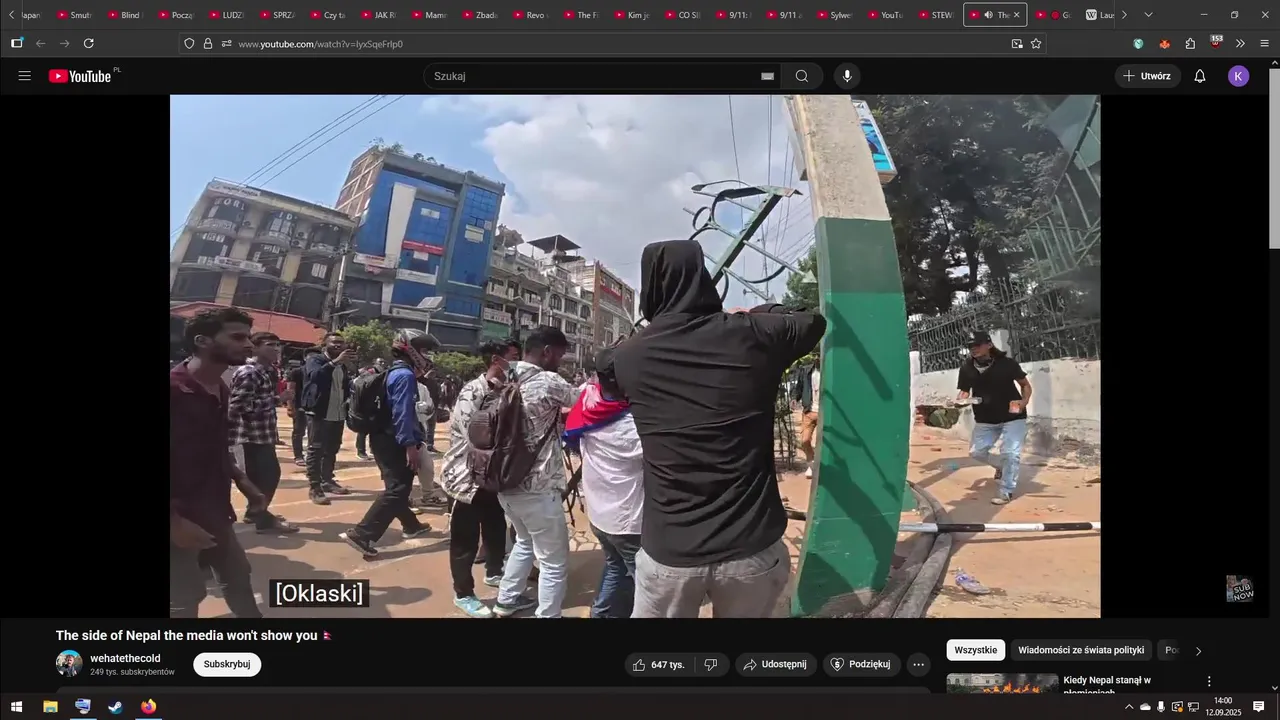Click the youtube.com address bar URL

320,44
